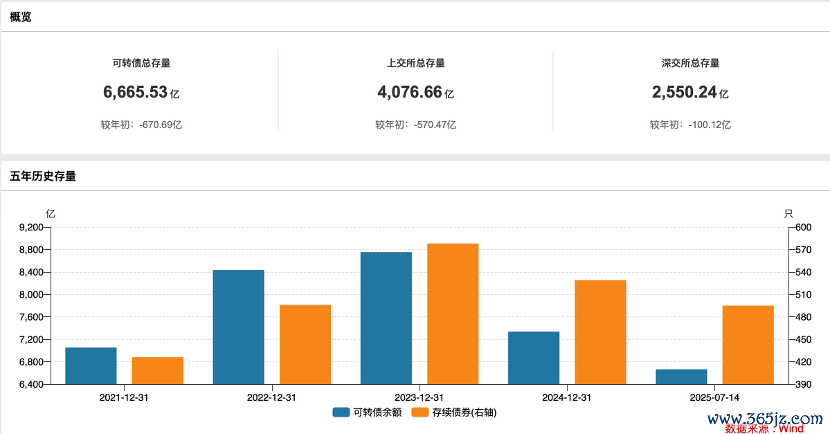830x434 pixels.
Task: Click the 540 right axis tick
Action: coord(804,273)
